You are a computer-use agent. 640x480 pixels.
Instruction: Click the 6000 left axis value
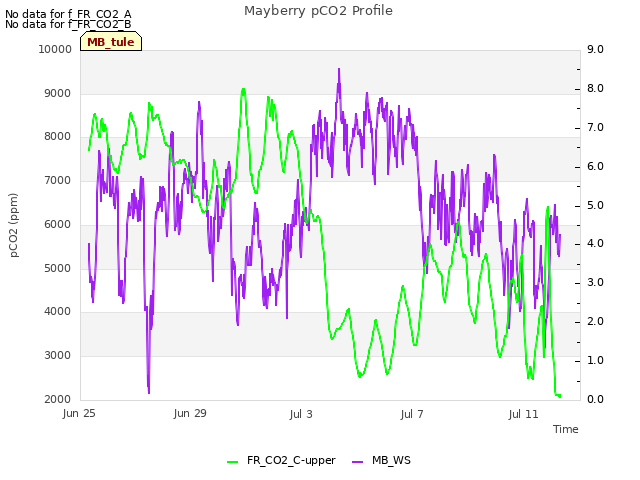[58, 224]
